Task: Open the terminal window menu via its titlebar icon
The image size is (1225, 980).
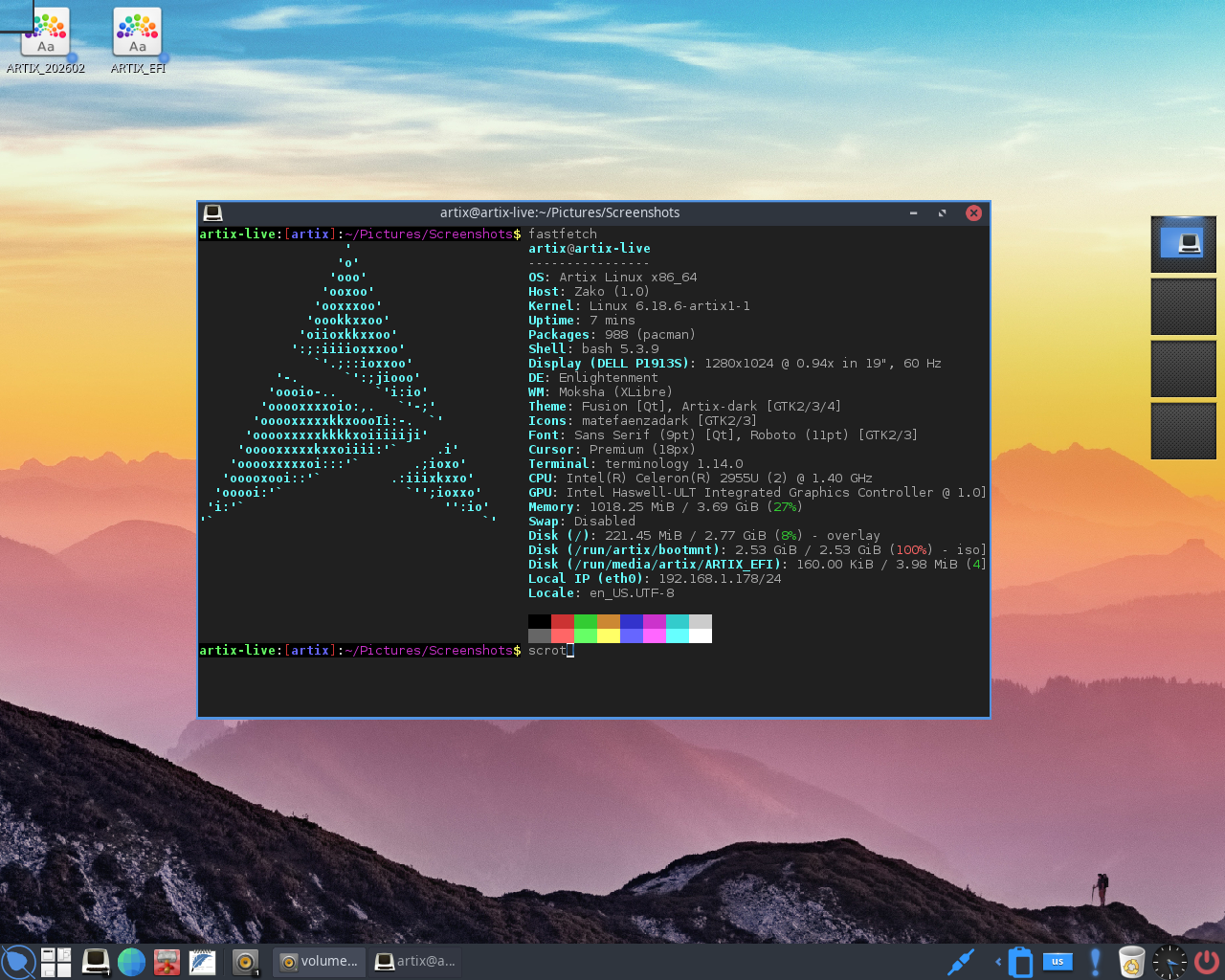Action: coord(212,212)
